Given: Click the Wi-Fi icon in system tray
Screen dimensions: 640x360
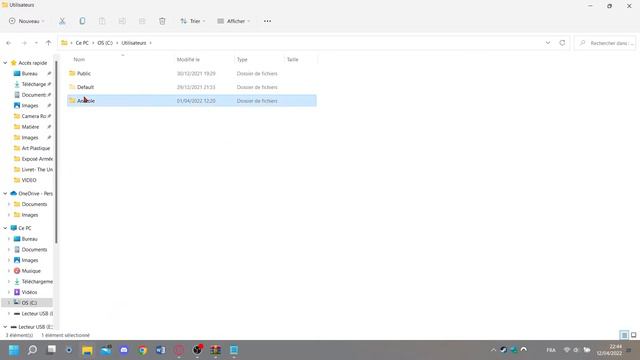Looking at the screenshot, I should [x=567, y=350].
